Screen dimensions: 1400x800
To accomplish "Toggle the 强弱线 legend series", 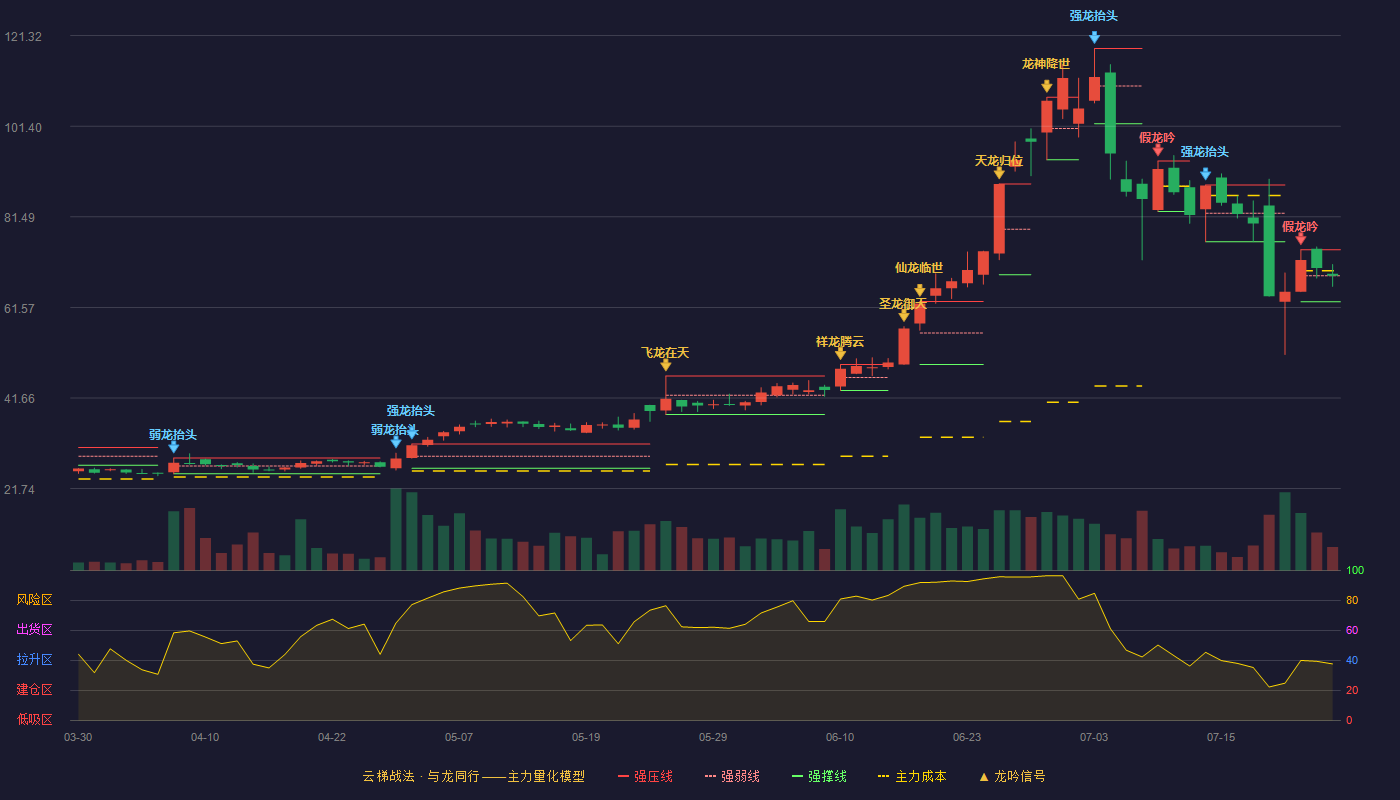I will (732, 776).
